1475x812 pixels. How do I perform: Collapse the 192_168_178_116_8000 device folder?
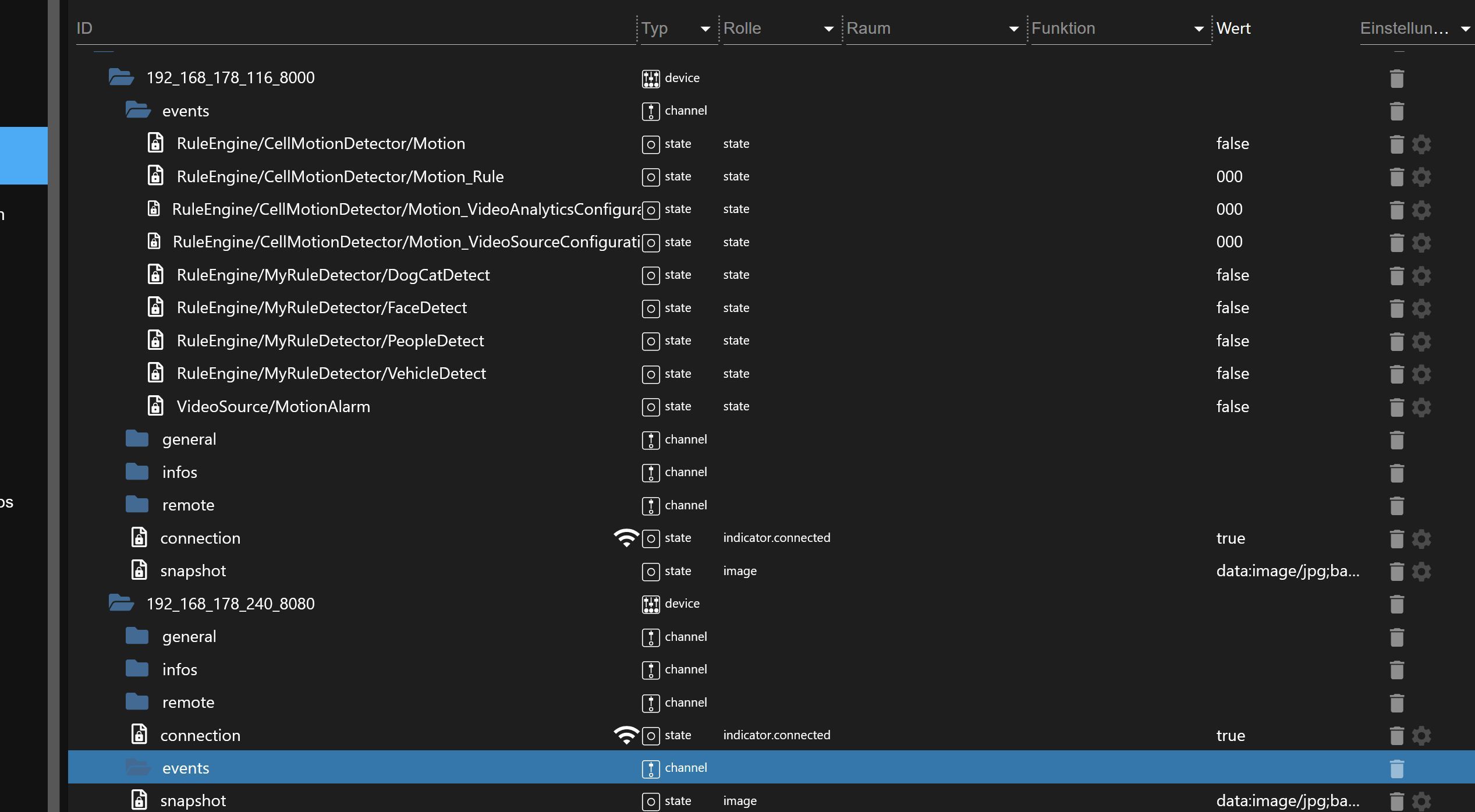point(121,77)
